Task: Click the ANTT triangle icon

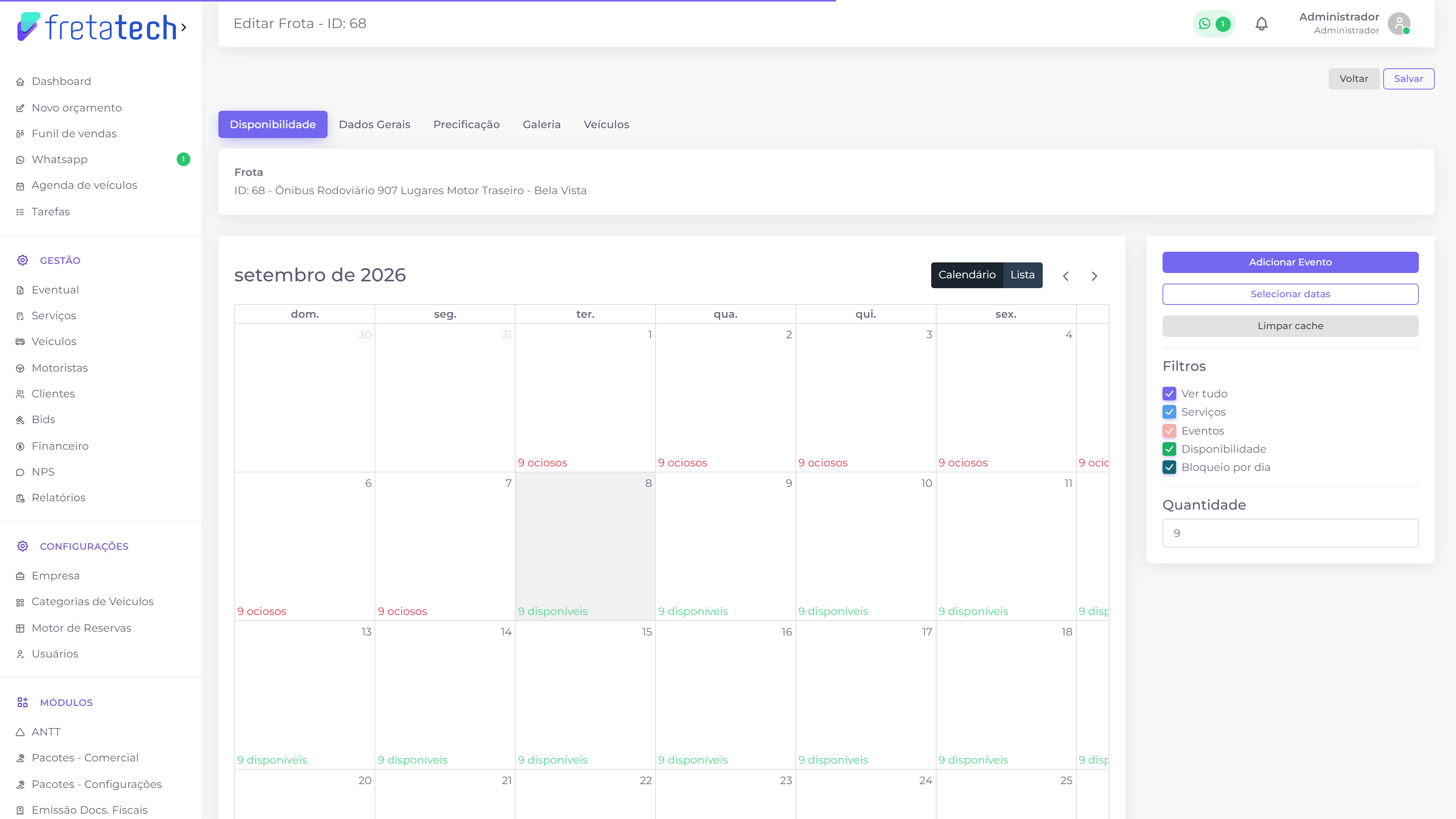Action: pyautogui.click(x=20, y=733)
